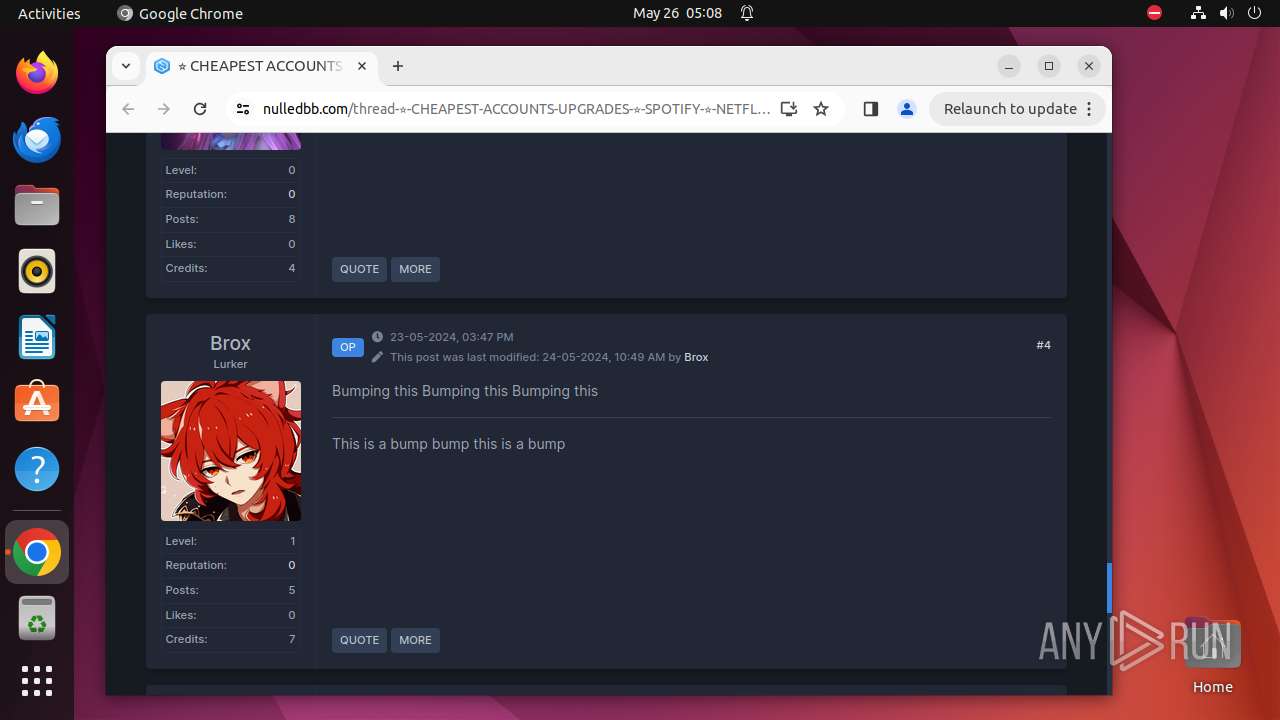Image resolution: width=1280 pixels, height=720 pixels.
Task: Open the #4 post permalink
Action: click(1043, 345)
